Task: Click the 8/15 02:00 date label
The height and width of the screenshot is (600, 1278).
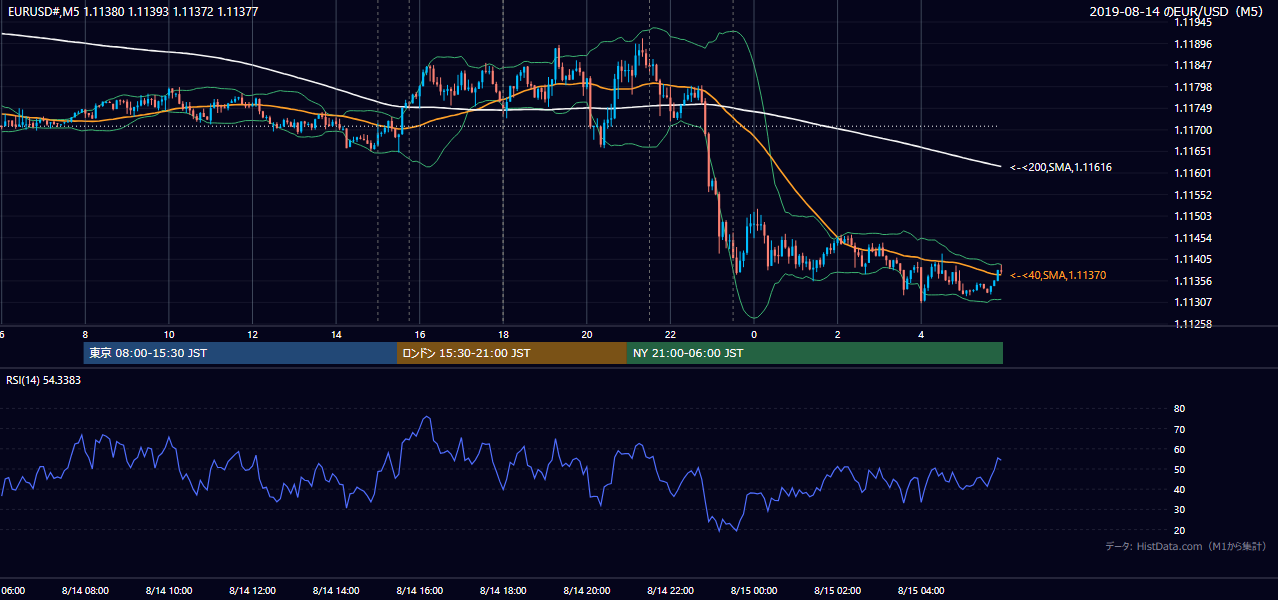Action: pyautogui.click(x=837, y=591)
